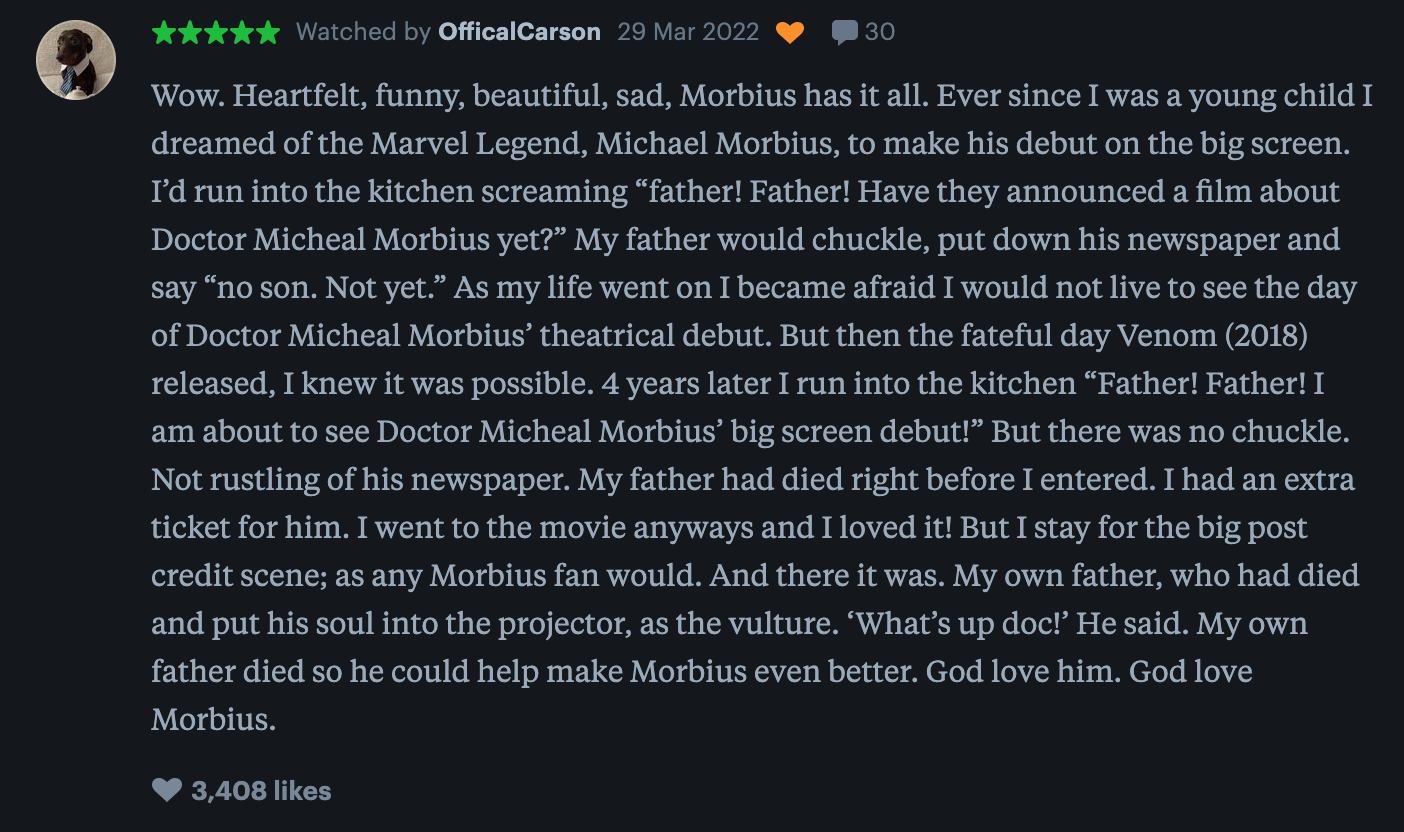Click the middle green rating star
The width and height of the screenshot is (1404, 832).
(x=216, y=33)
